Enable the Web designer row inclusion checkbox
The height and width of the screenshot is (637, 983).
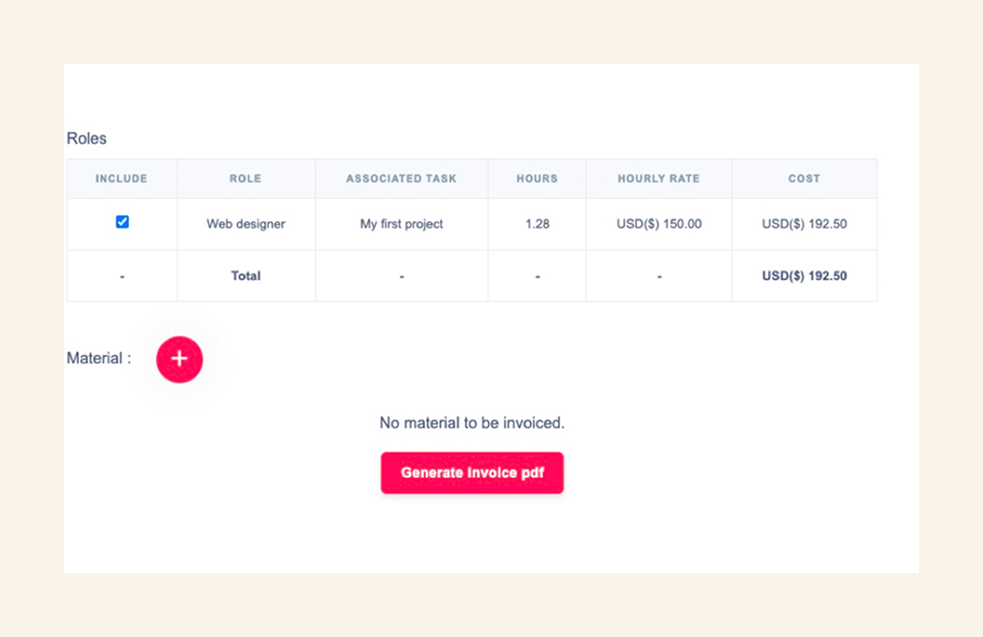(x=122, y=222)
